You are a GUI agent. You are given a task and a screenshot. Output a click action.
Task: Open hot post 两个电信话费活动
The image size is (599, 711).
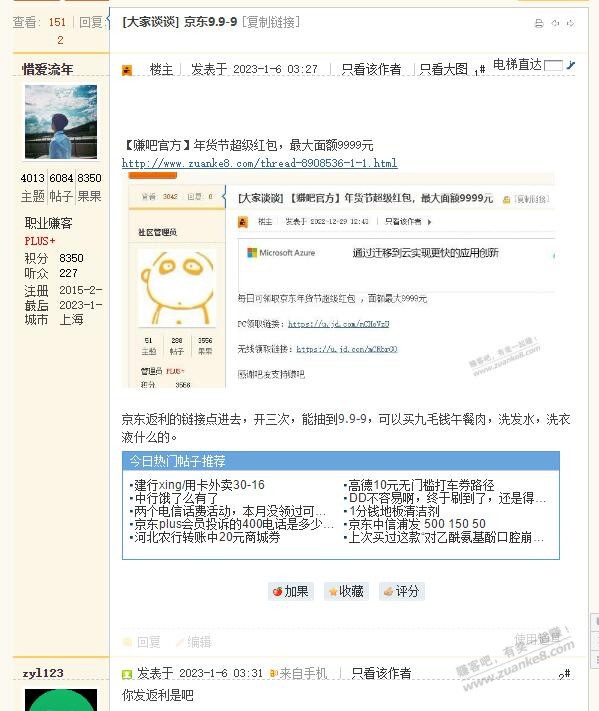click(x=229, y=511)
